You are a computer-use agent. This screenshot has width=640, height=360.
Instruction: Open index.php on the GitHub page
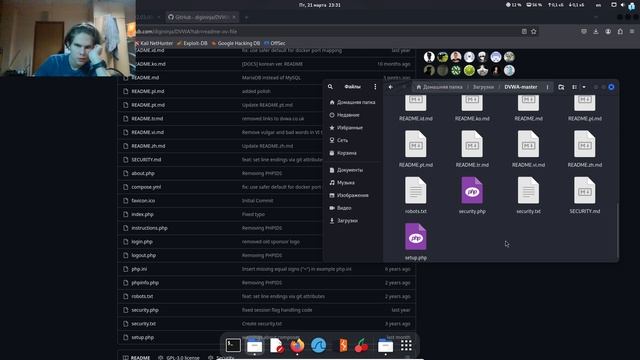(142, 214)
